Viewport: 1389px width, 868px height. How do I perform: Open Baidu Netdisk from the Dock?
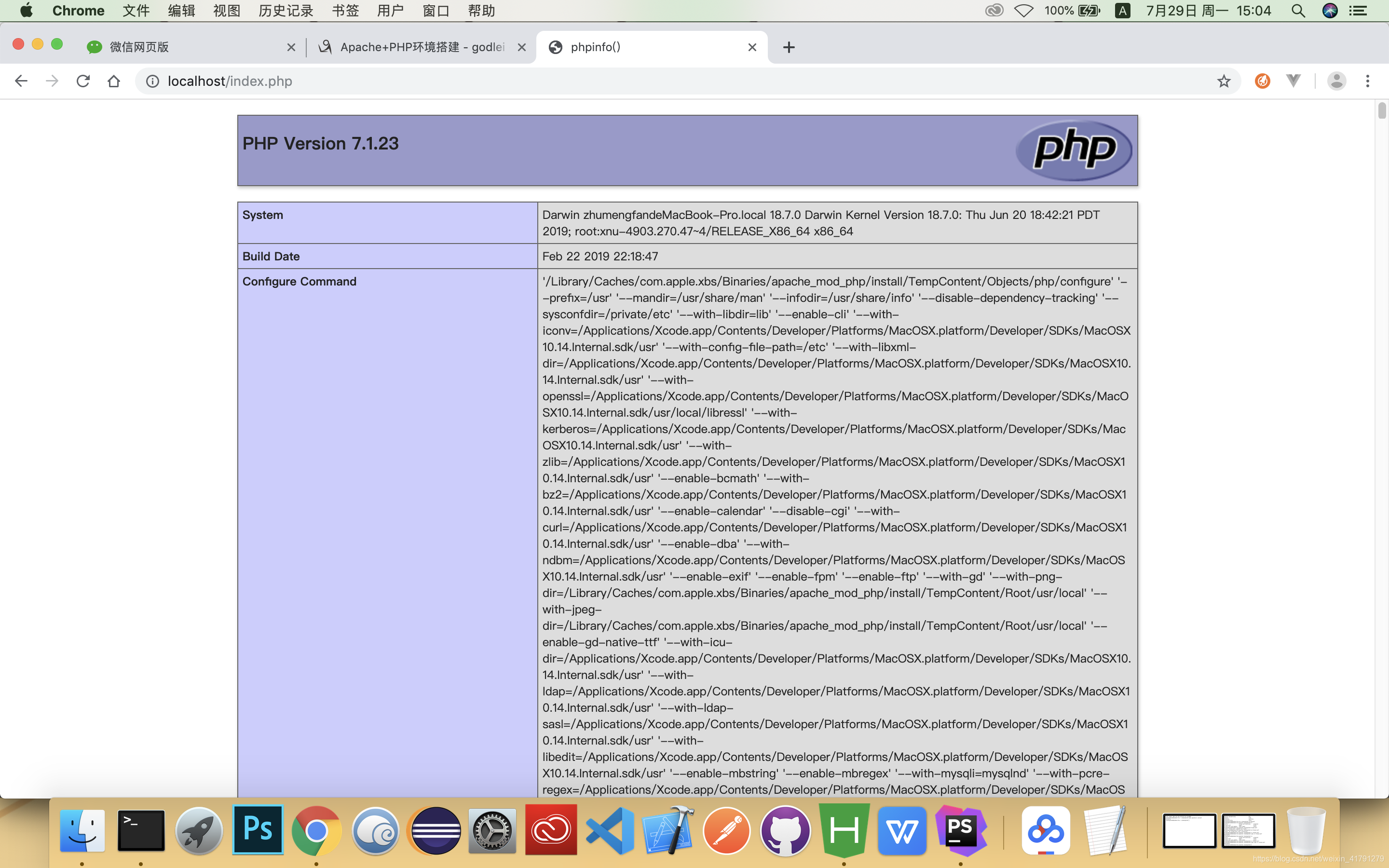pos(1046,831)
